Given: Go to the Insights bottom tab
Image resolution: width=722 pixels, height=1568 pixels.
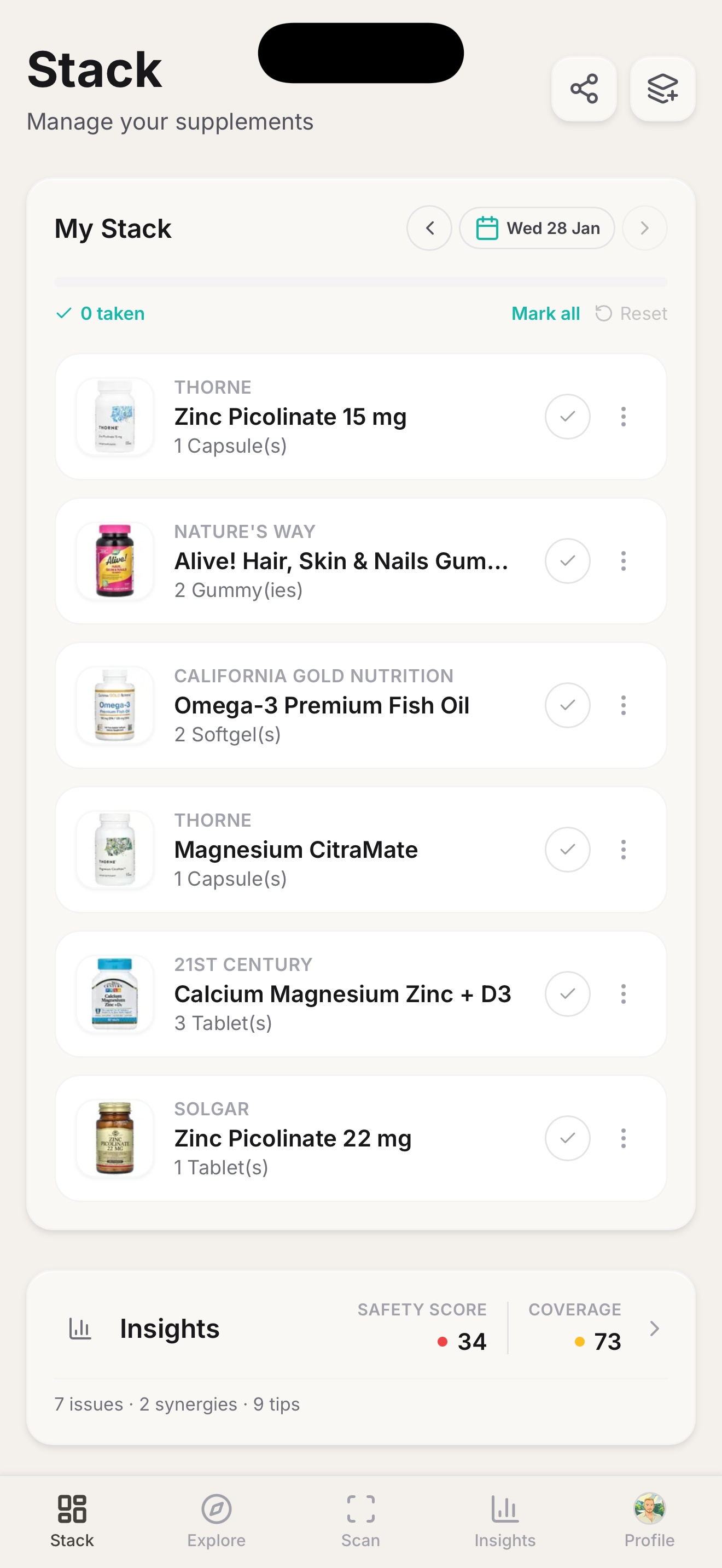Looking at the screenshot, I should (505, 1520).
